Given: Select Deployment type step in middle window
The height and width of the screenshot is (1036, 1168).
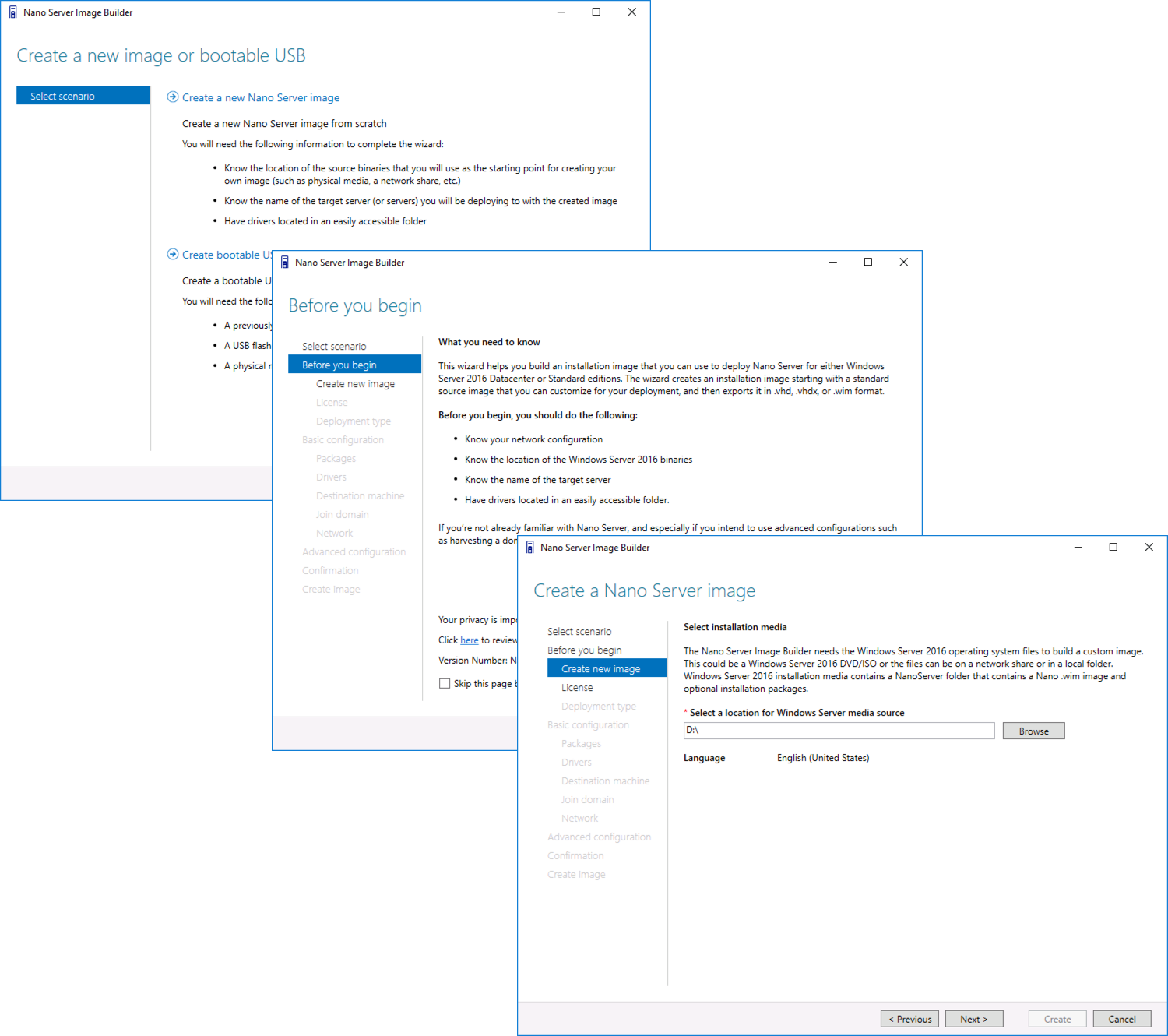Looking at the screenshot, I should tap(354, 421).
